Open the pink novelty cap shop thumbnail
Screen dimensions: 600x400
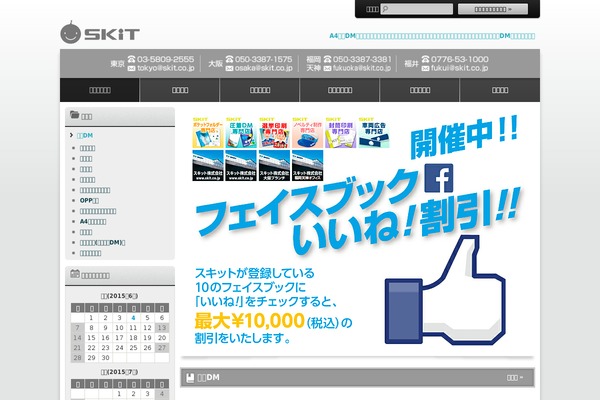click(x=307, y=132)
